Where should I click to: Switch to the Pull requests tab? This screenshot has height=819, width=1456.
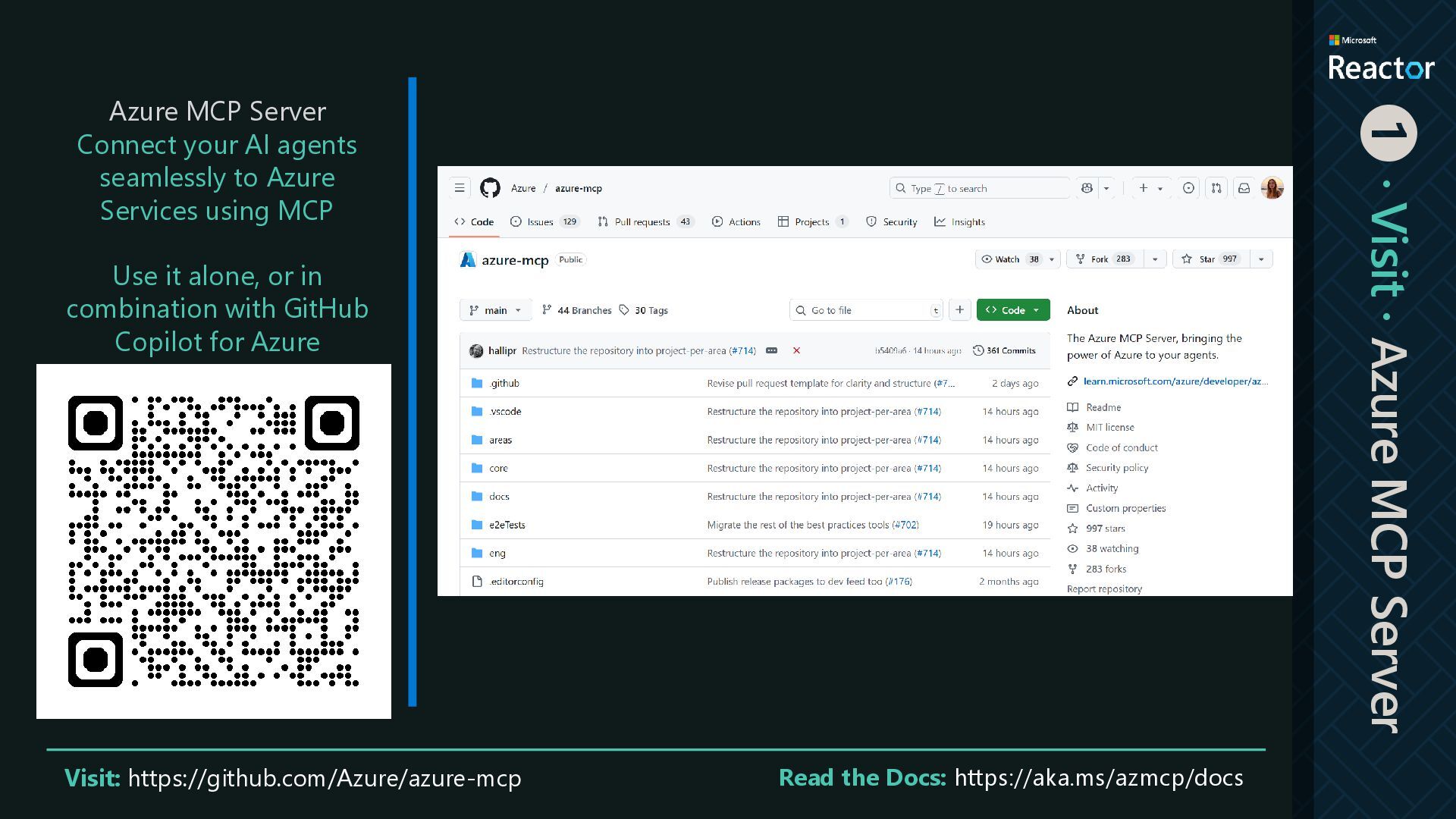point(645,221)
